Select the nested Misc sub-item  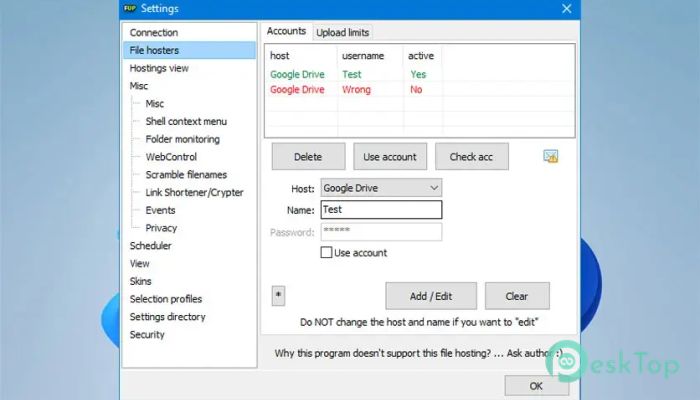[x=155, y=104]
